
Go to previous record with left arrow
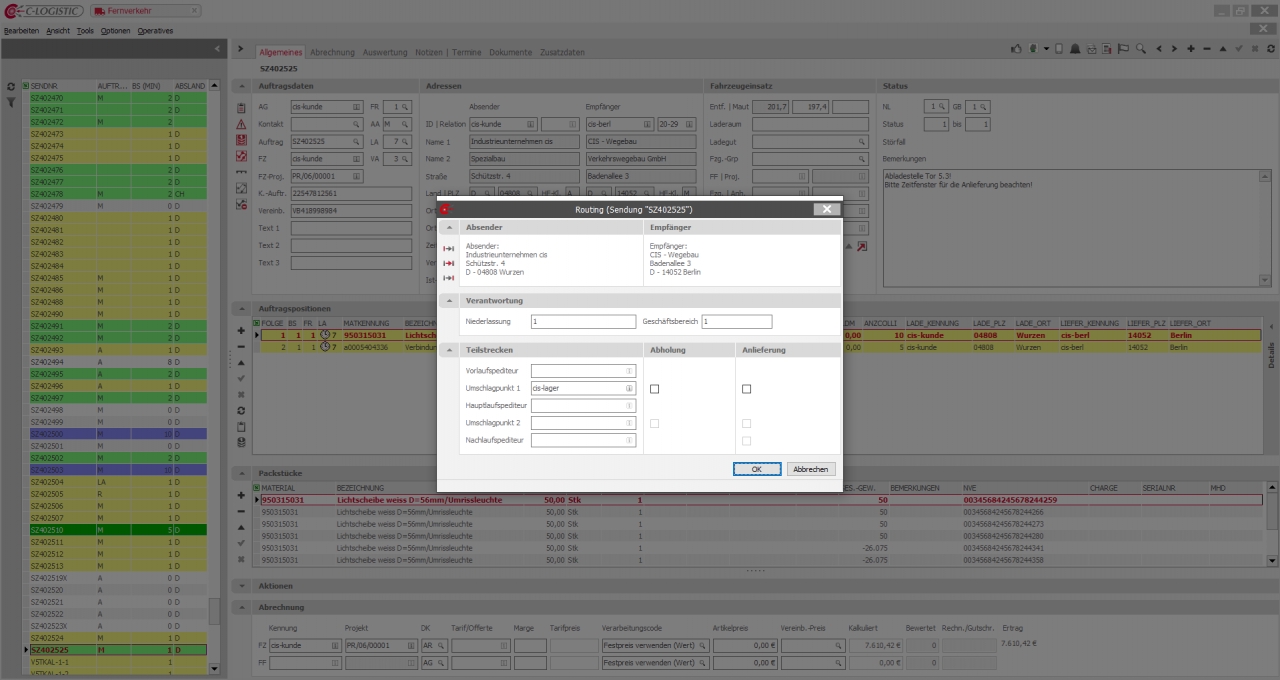tap(1159, 48)
